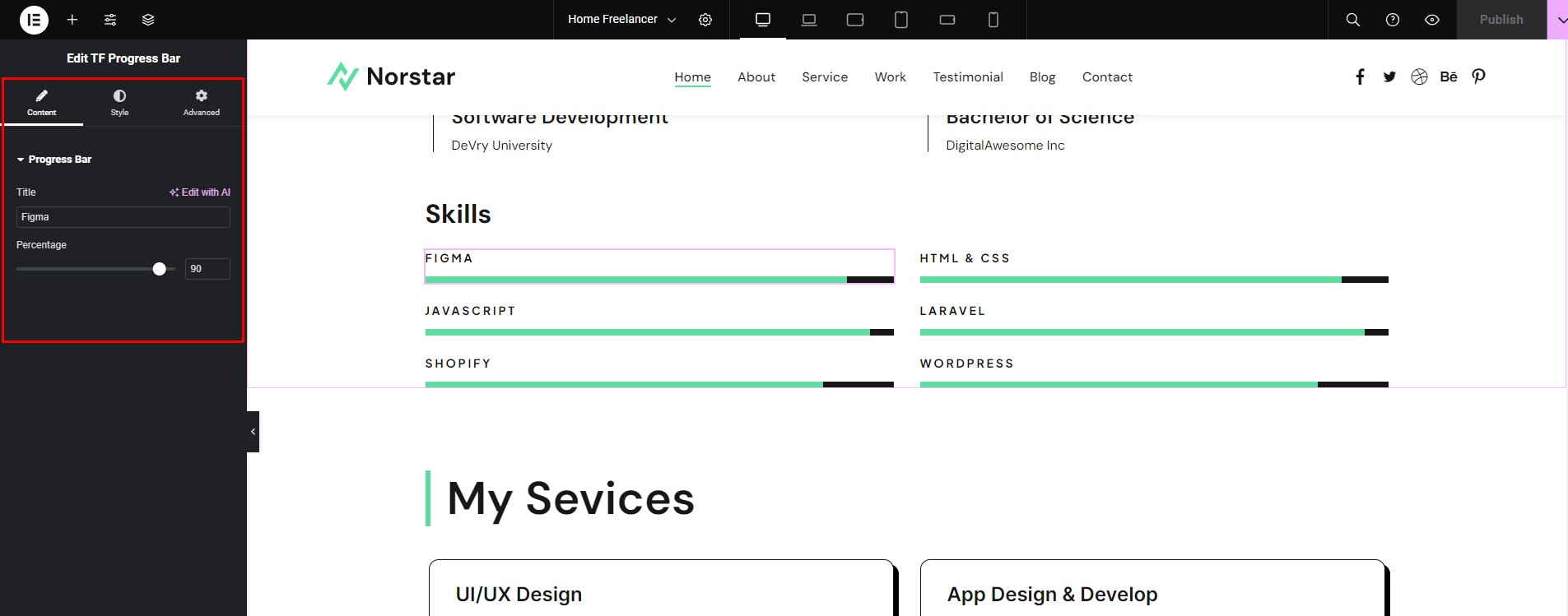
Task: Open the Home nav link
Action: click(692, 77)
